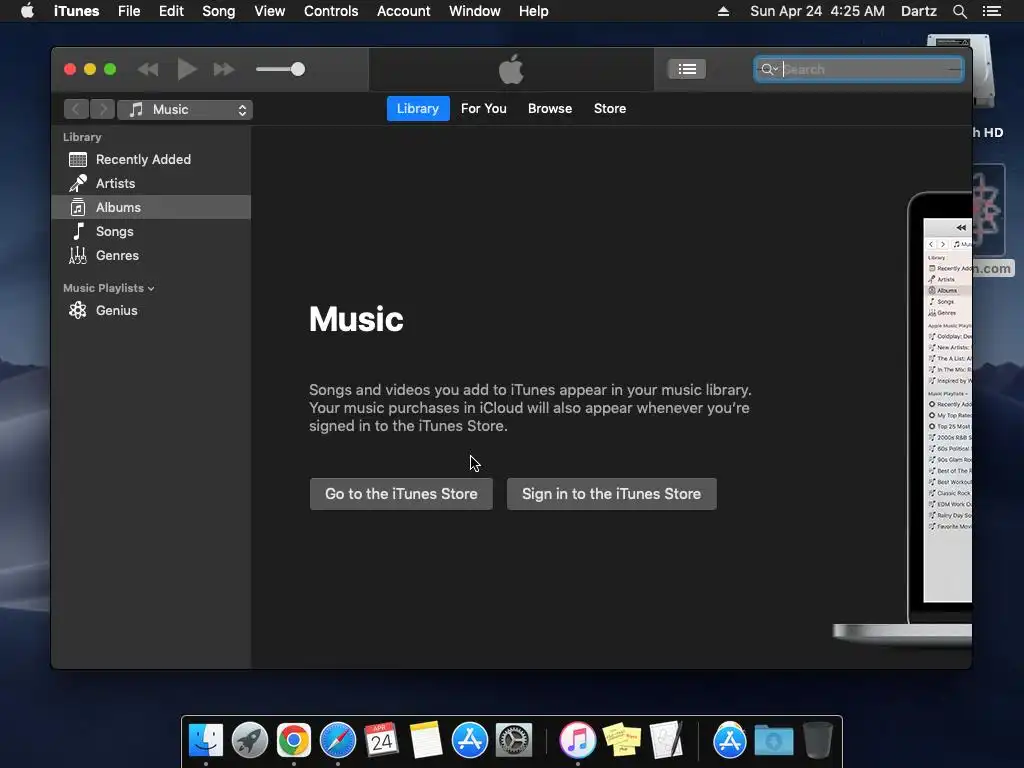Go forward with the right arrow button
1024x768 pixels.
pyautogui.click(x=103, y=109)
